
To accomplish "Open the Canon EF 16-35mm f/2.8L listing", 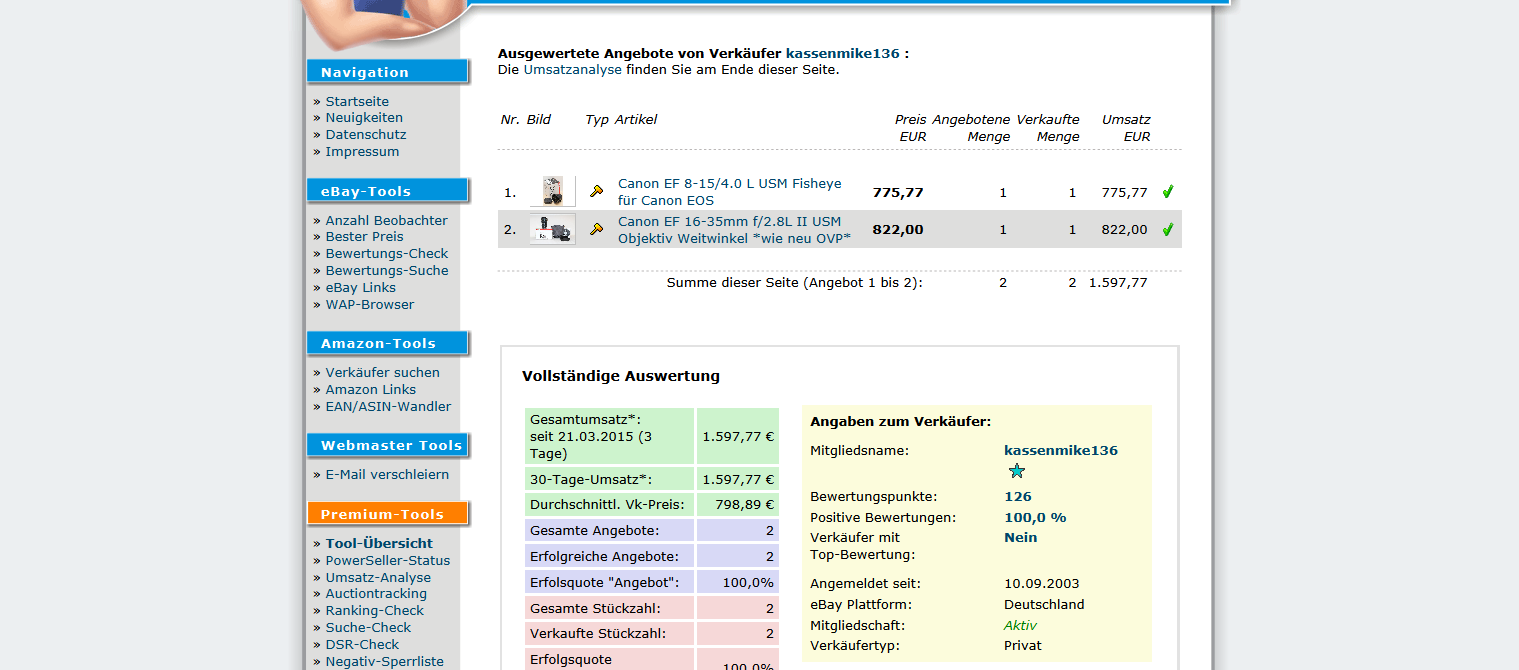I will click(x=733, y=229).
